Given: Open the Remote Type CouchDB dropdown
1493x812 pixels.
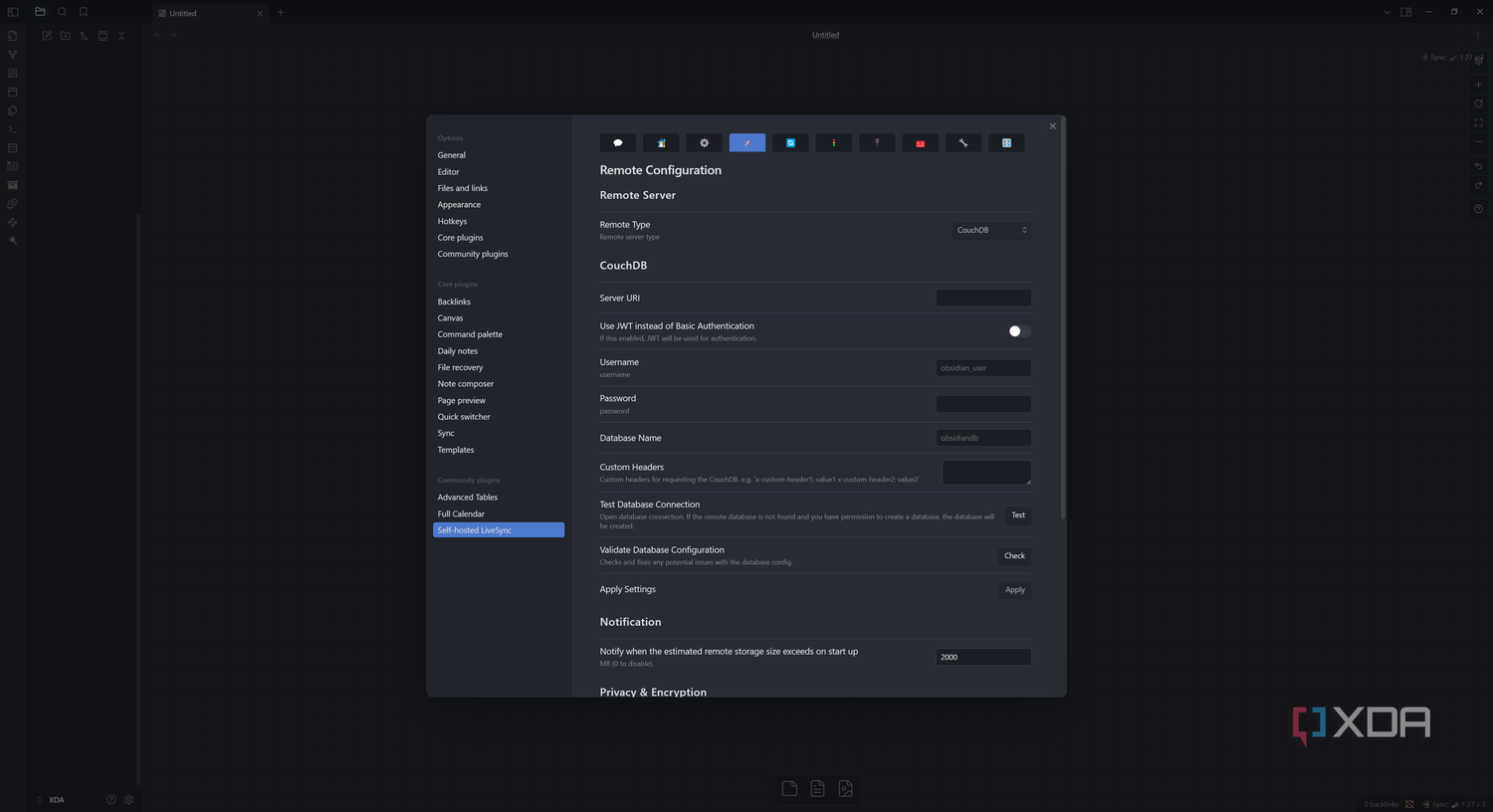Looking at the screenshot, I should [x=991, y=230].
